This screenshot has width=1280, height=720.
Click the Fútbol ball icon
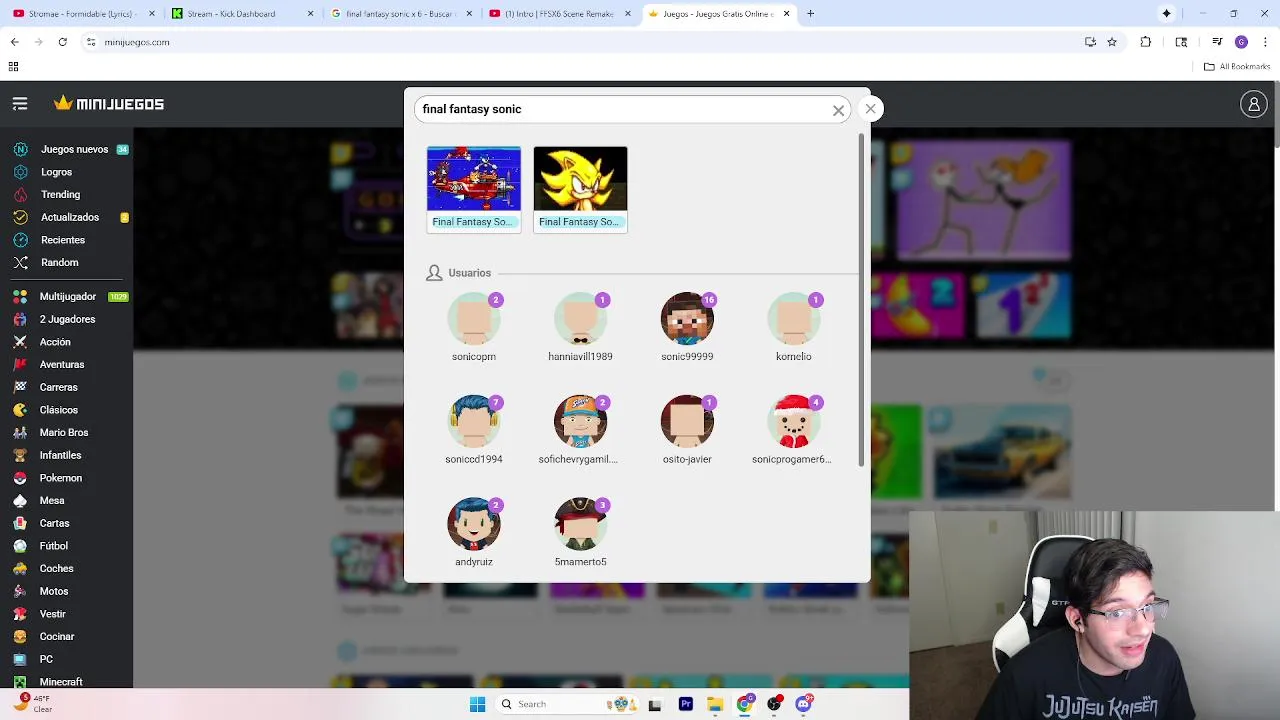20,546
